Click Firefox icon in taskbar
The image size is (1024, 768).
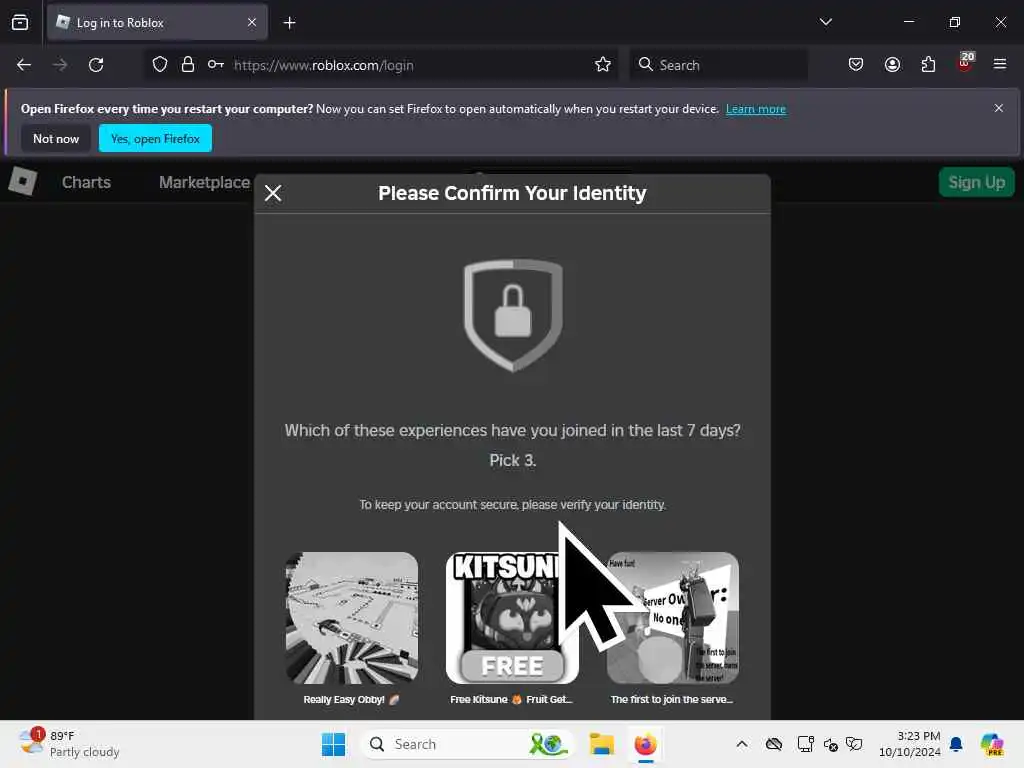point(645,744)
